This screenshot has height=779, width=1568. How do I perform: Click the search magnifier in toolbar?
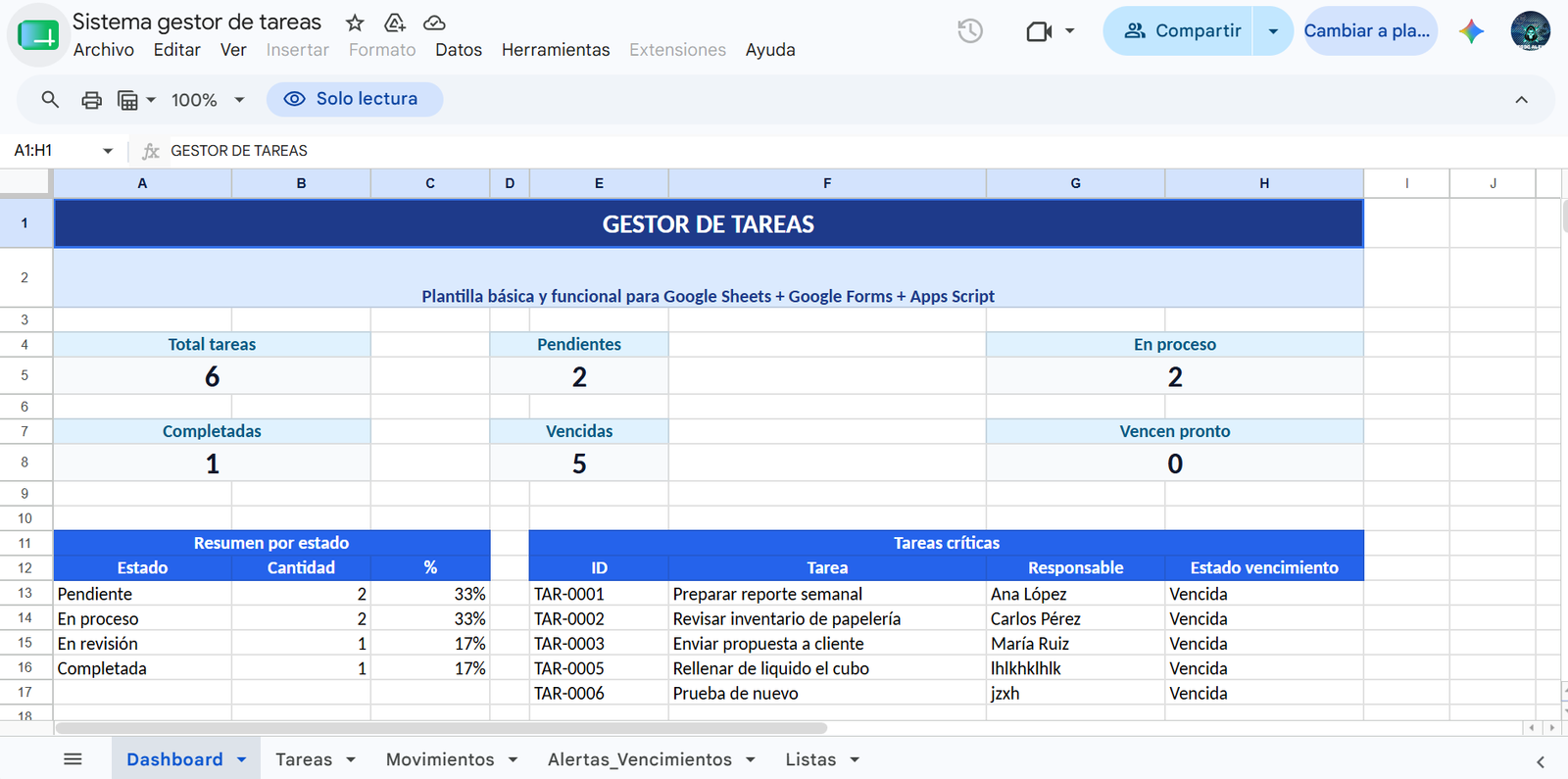tap(50, 99)
